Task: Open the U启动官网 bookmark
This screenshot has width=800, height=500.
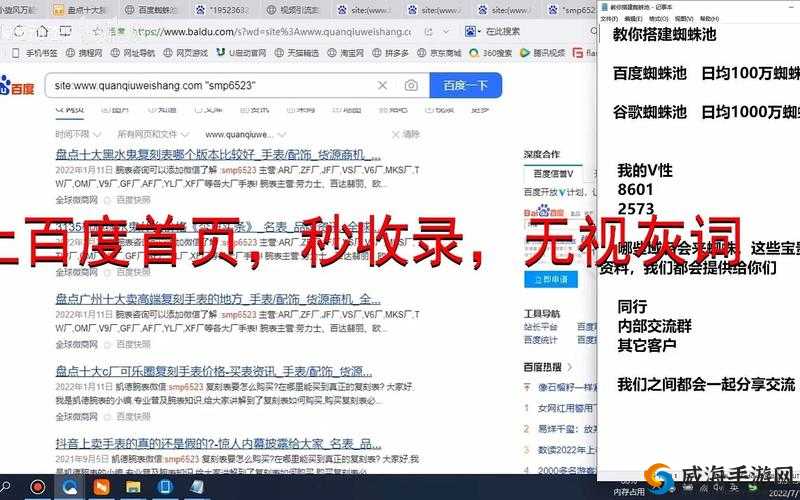Action: click(x=241, y=53)
